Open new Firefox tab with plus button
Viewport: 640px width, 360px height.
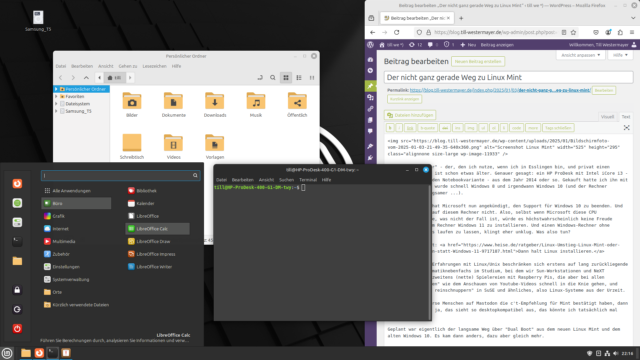coord(461,18)
